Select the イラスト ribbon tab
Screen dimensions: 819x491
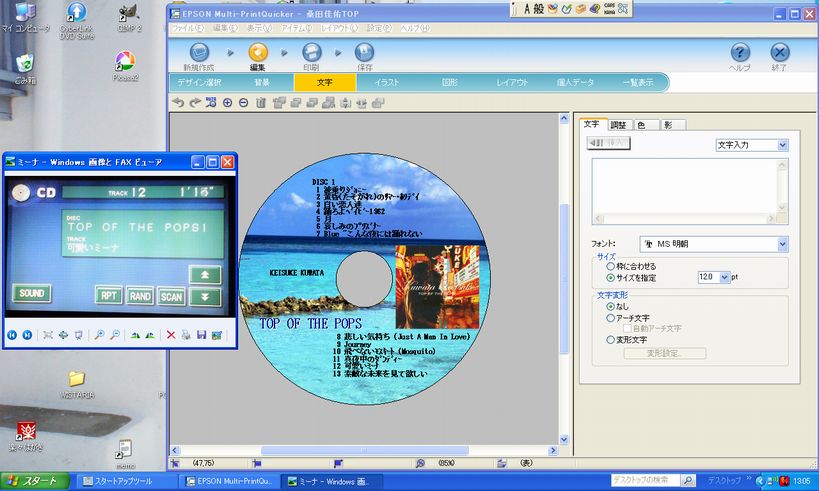point(387,83)
